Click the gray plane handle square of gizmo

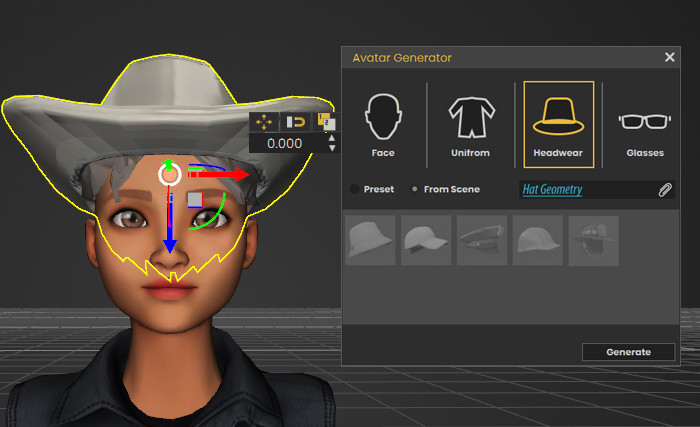tap(195, 200)
